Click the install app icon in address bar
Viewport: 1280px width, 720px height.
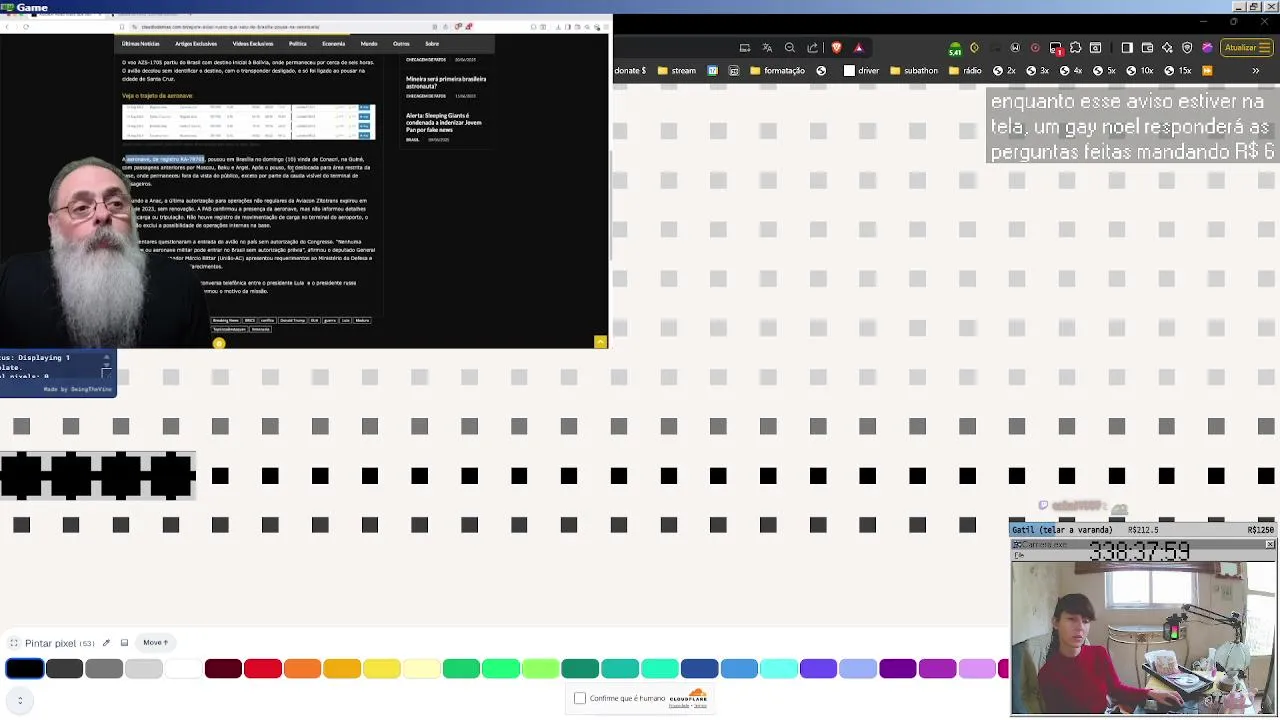[745, 47]
